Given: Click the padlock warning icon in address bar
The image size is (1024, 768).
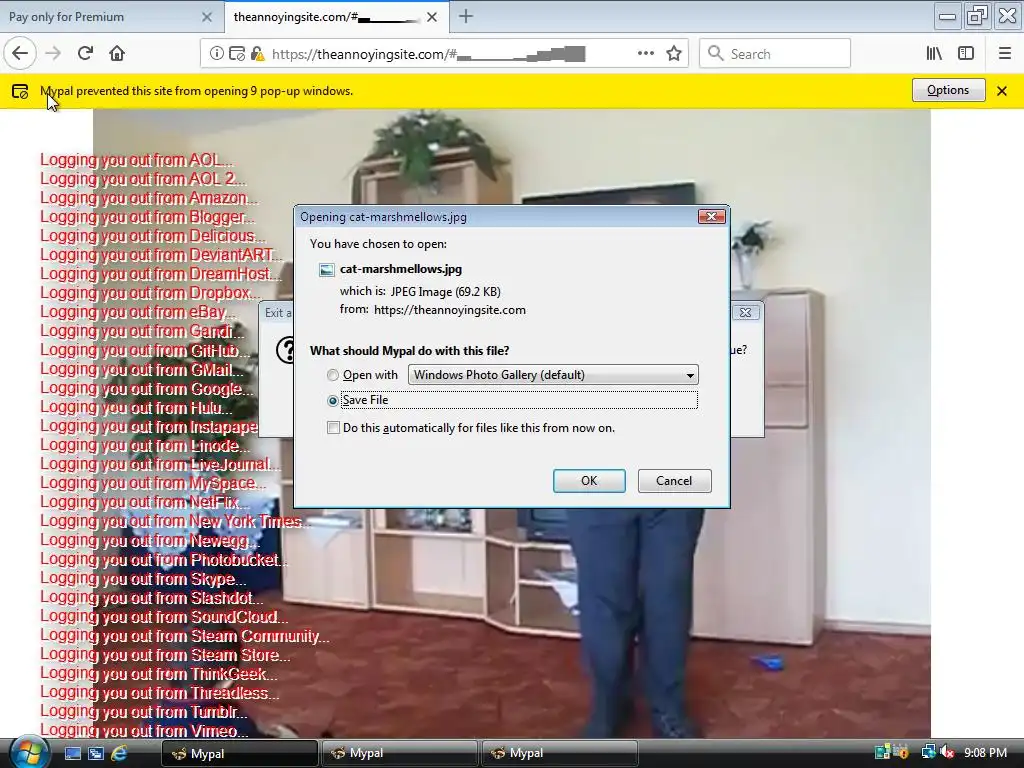Looking at the screenshot, I should point(257,54).
